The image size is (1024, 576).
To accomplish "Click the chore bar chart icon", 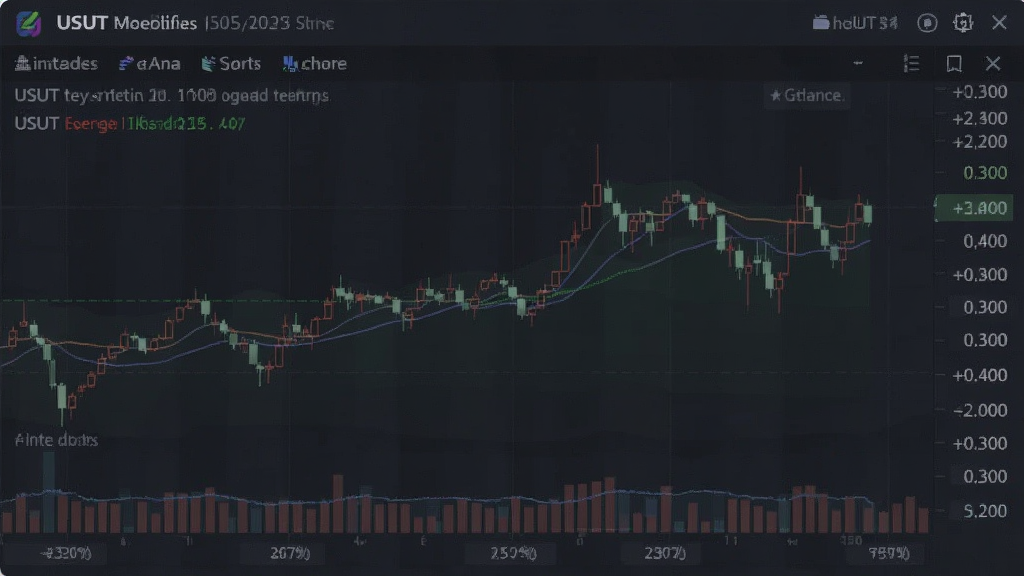I will point(290,63).
